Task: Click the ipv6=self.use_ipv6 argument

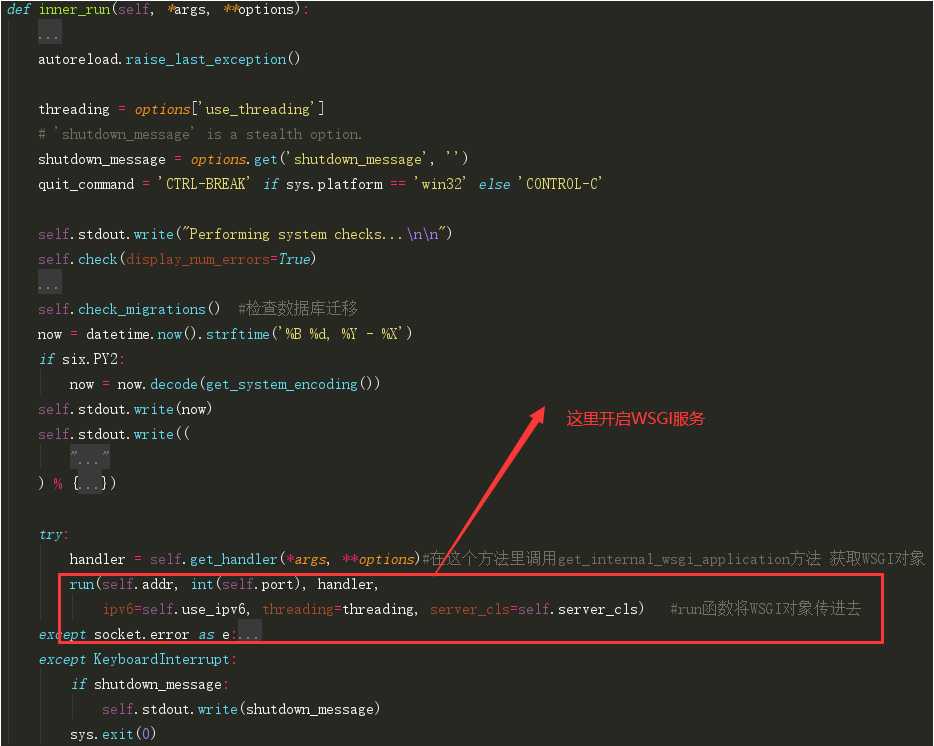Action: pos(174,610)
